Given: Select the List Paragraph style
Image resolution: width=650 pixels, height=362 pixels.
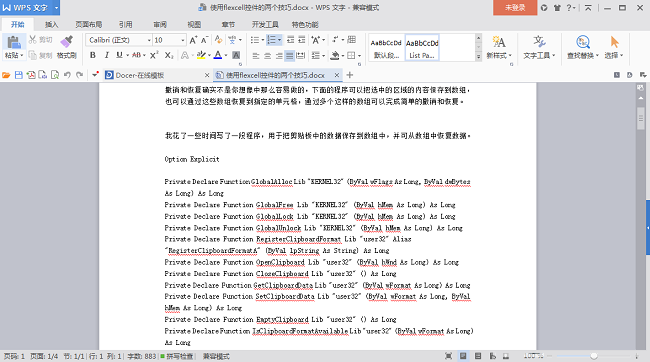Looking at the screenshot, I should point(422,48).
